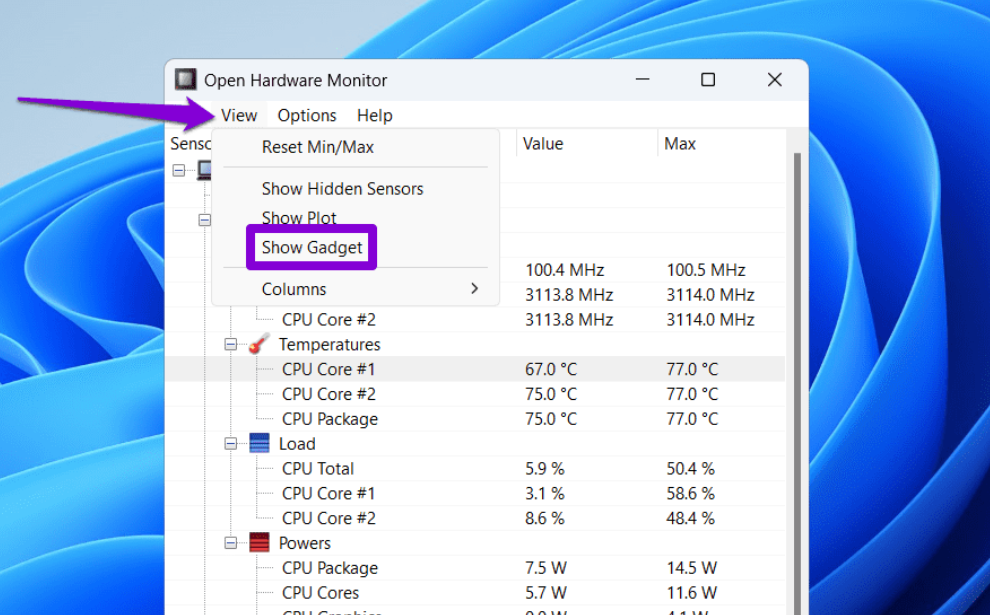Enable Show Hidden Sensors
990x615 pixels.
click(x=342, y=188)
